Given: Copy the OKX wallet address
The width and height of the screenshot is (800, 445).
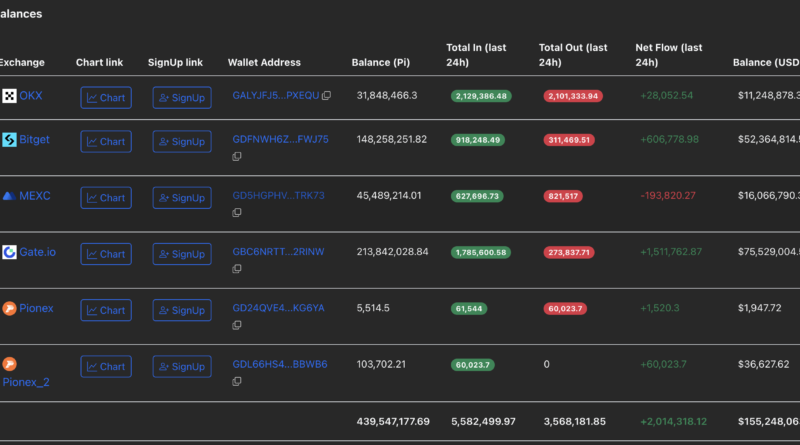Looking at the screenshot, I should click(x=327, y=96).
